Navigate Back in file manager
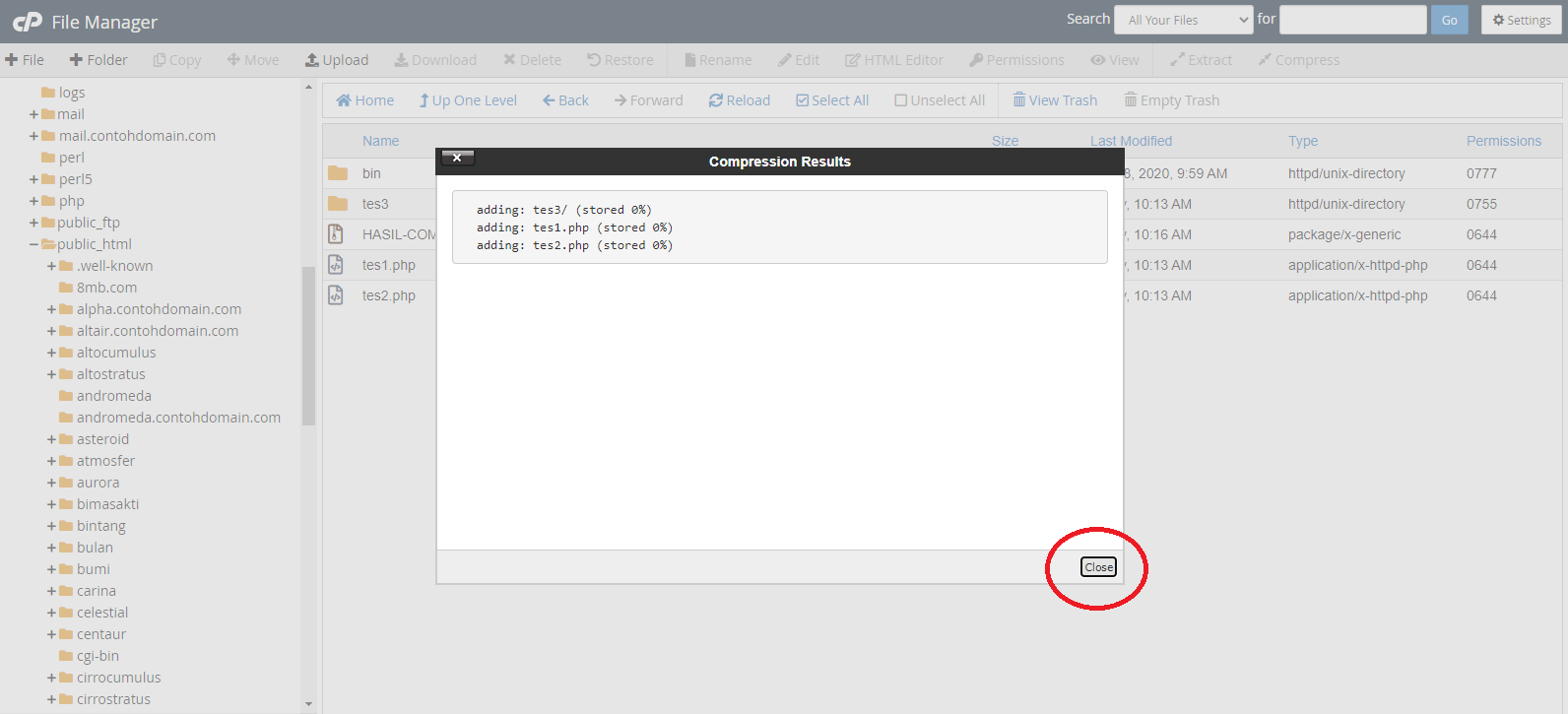Viewport: 1568px width, 714px height. coord(565,100)
